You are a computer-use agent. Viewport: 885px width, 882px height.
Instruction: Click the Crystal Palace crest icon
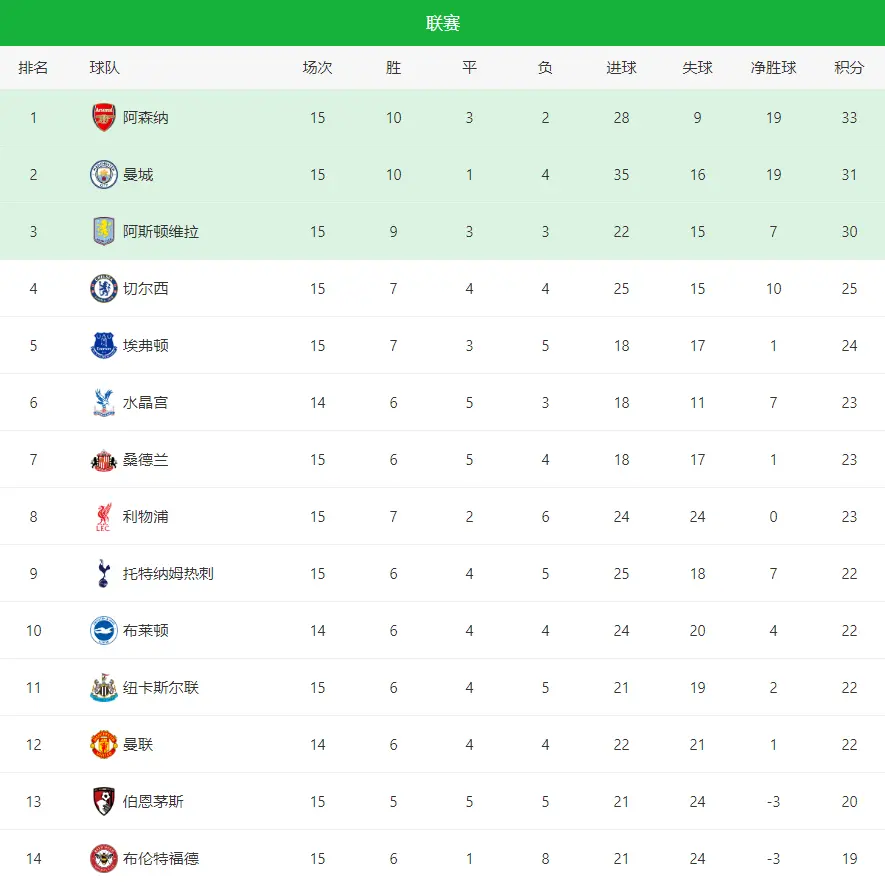(x=104, y=403)
